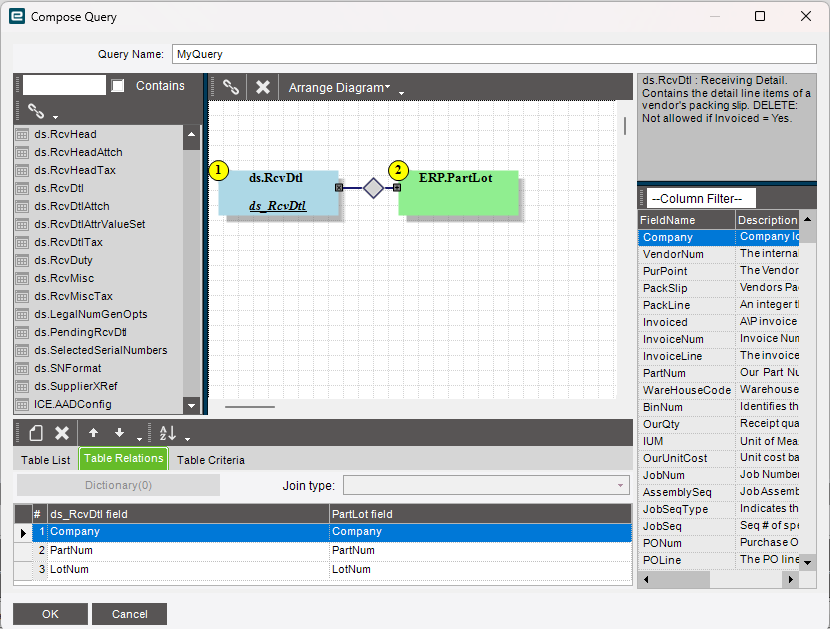Viewport: 830px width, 629px height.
Task: Switch to the Table List tab
Action: 46,460
